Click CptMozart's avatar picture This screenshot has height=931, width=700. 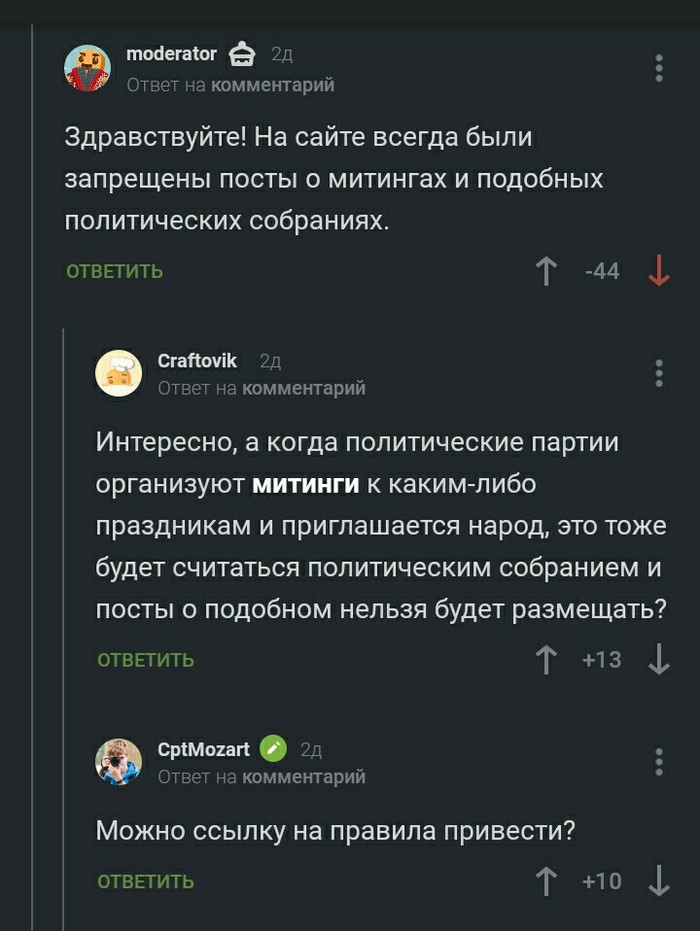pyautogui.click(x=119, y=762)
